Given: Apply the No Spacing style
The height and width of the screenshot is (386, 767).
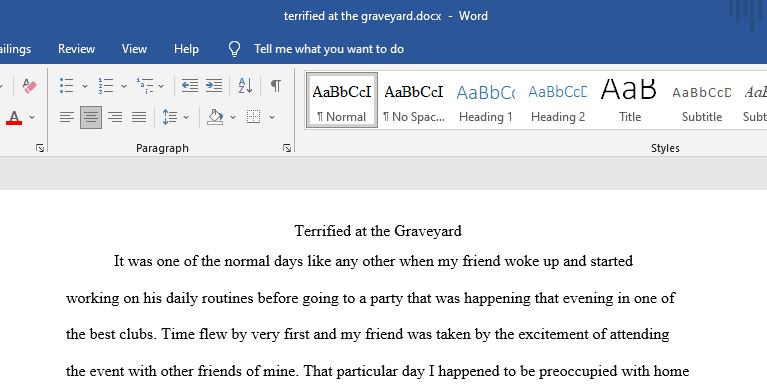Looking at the screenshot, I should click(x=414, y=101).
